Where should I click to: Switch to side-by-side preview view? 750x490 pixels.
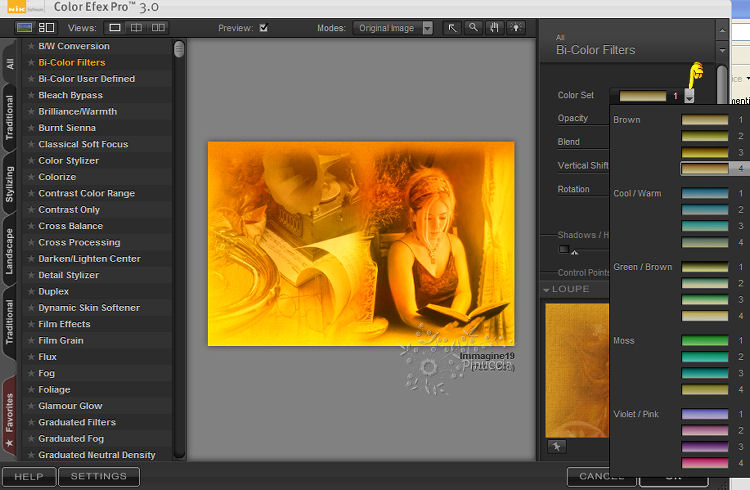click(x=159, y=28)
